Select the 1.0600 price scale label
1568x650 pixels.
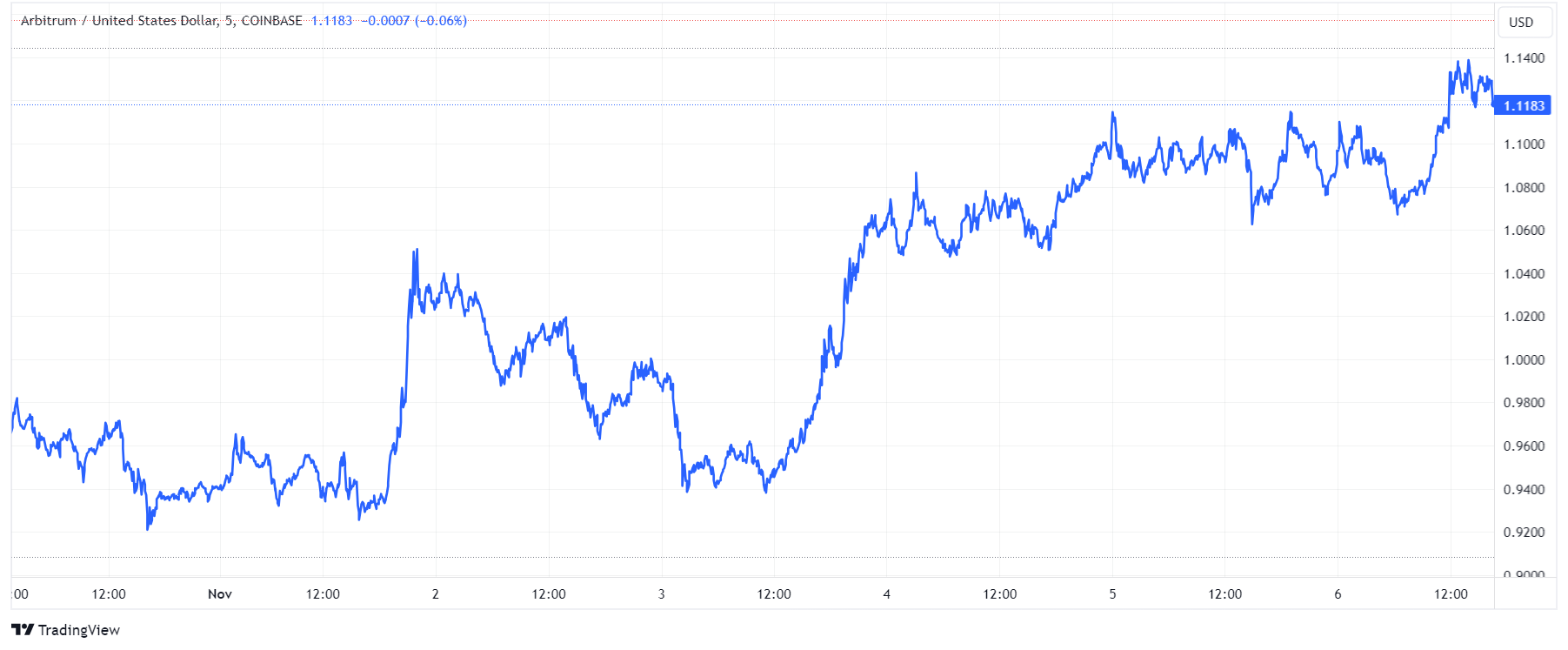pos(1524,231)
